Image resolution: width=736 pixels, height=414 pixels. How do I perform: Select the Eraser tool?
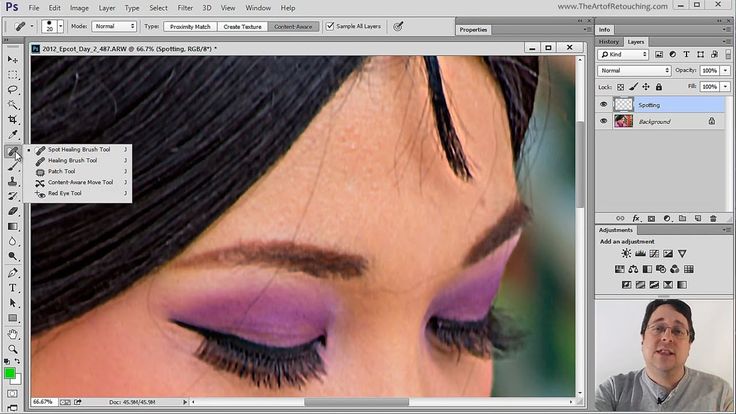tap(13, 211)
